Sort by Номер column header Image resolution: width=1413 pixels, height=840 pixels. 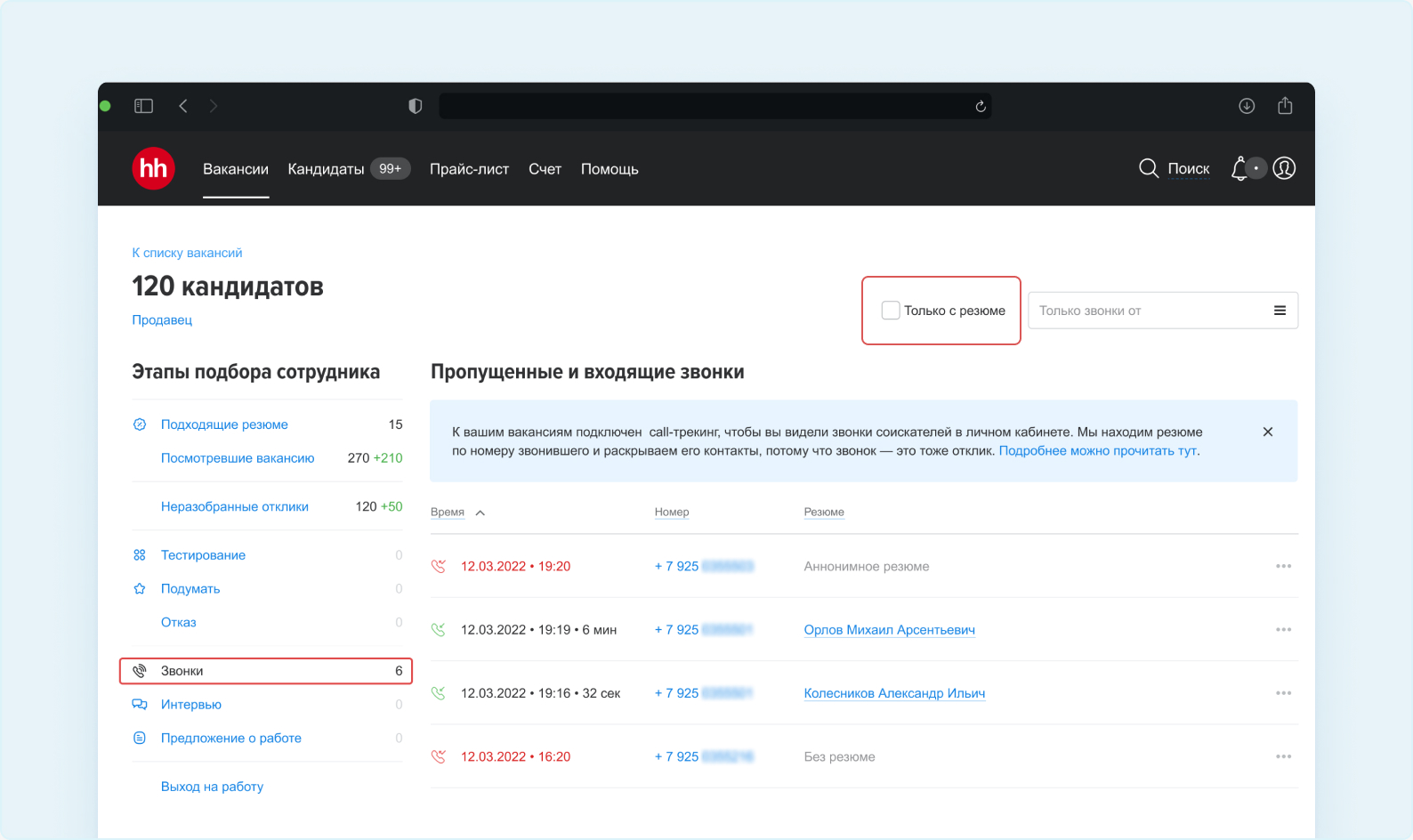[x=672, y=512]
